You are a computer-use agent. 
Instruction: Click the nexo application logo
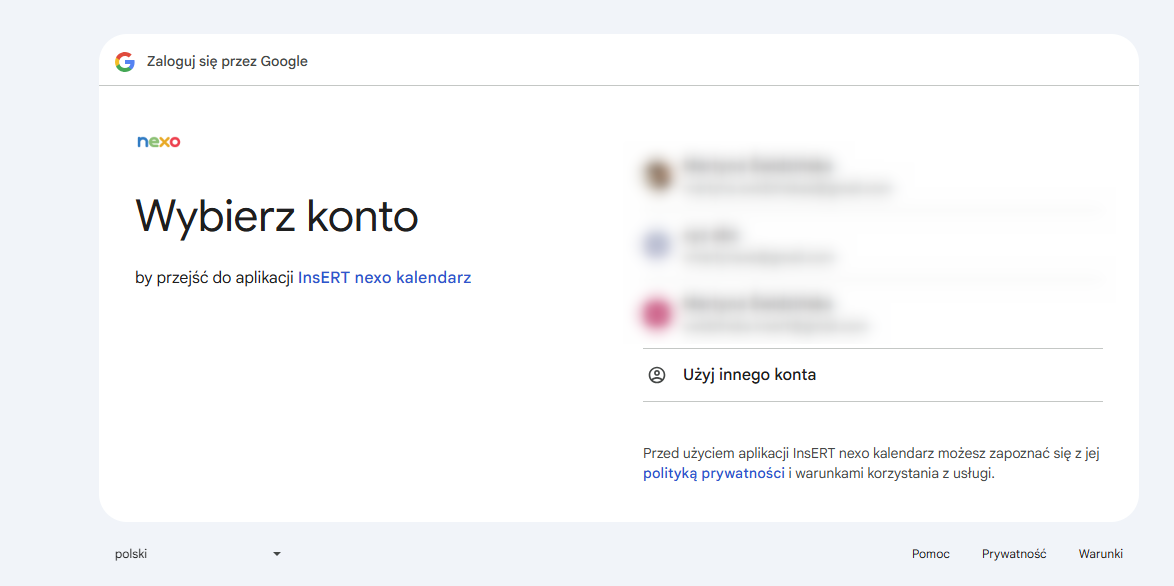pos(159,141)
